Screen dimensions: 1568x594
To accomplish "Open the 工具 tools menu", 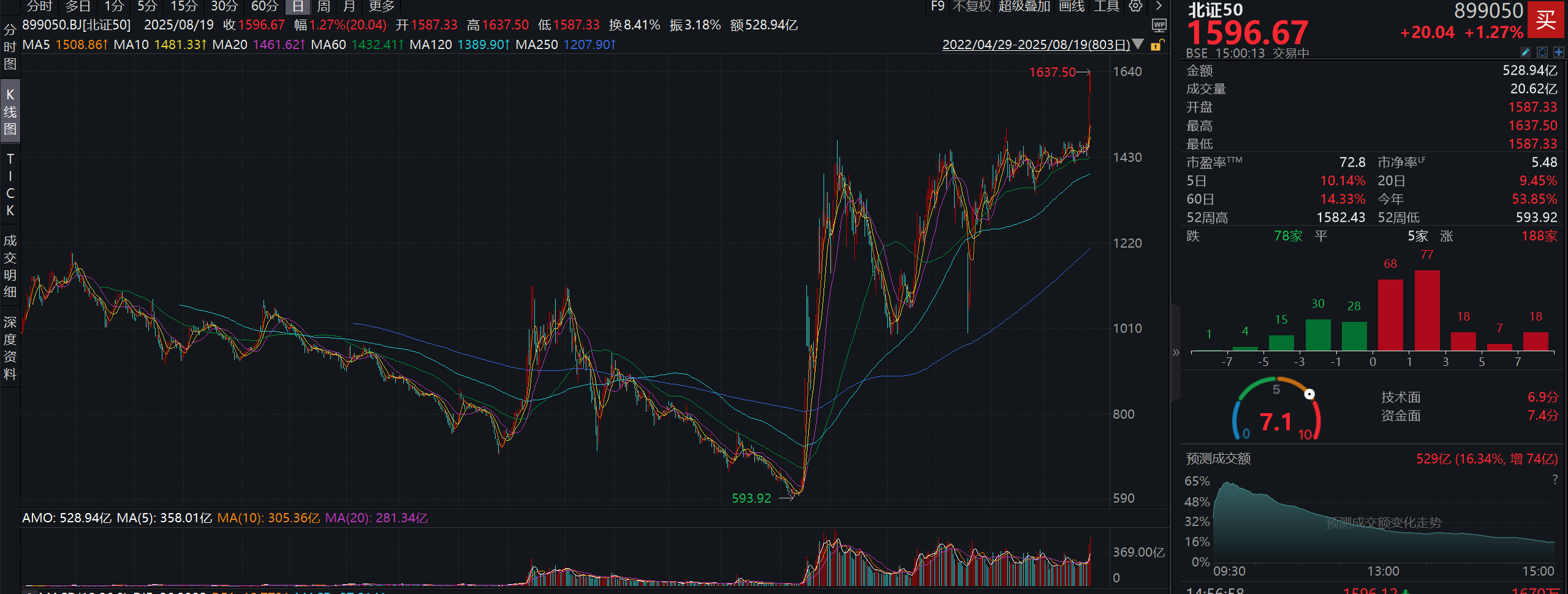I will coord(1107,6).
